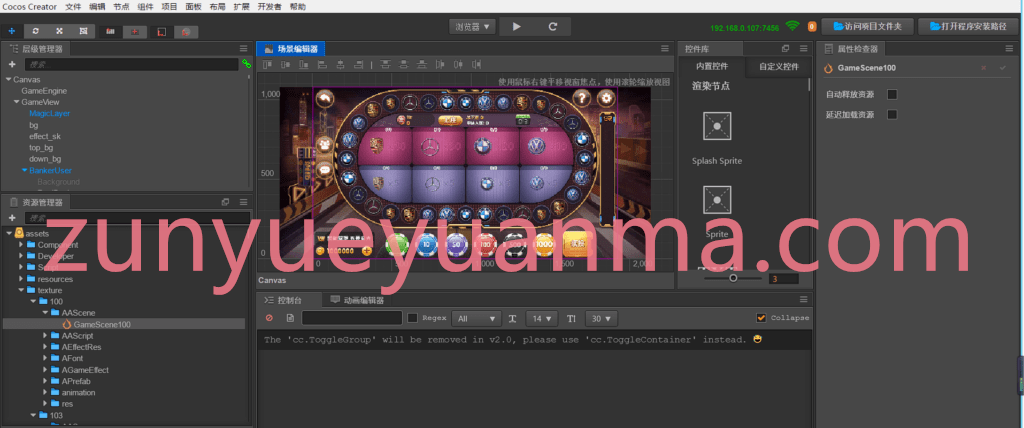Click the 访问项目文件夹 button

pos(867,27)
